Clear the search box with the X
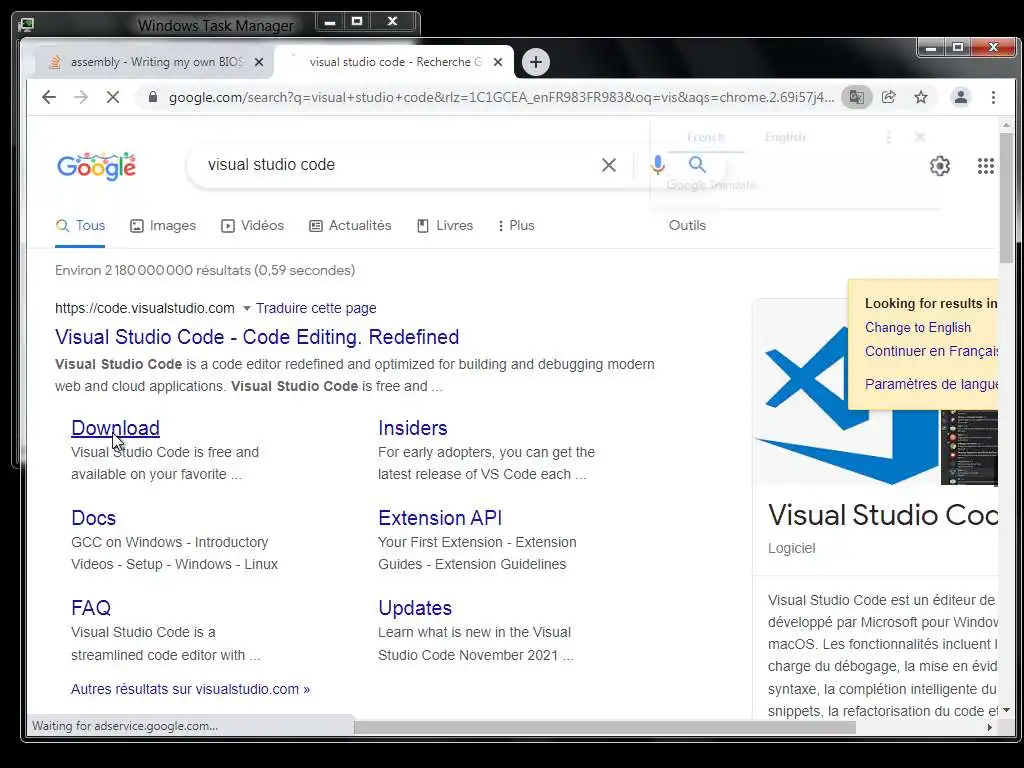This screenshot has width=1024, height=768. tap(609, 165)
